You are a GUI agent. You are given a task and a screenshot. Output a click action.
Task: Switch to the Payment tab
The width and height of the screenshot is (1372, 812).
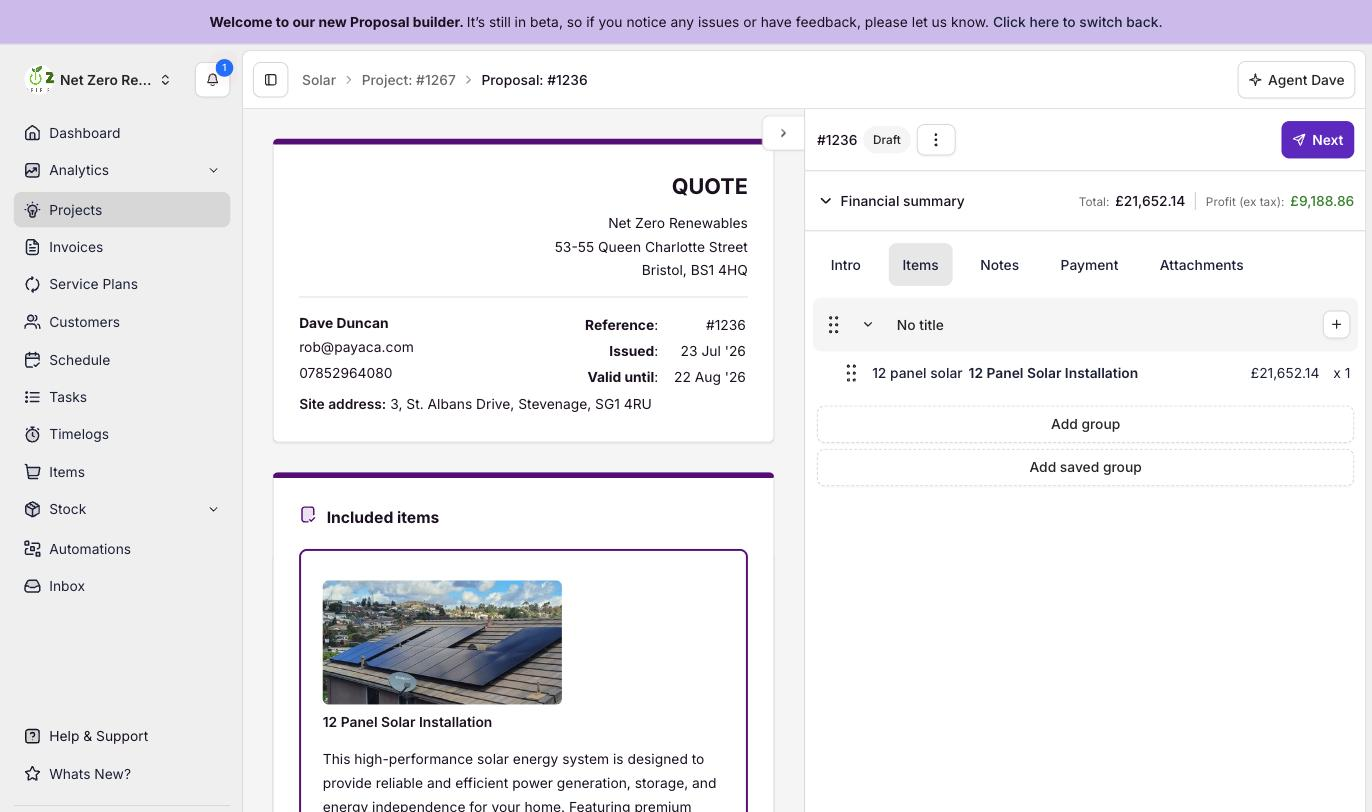(1089, 265)
